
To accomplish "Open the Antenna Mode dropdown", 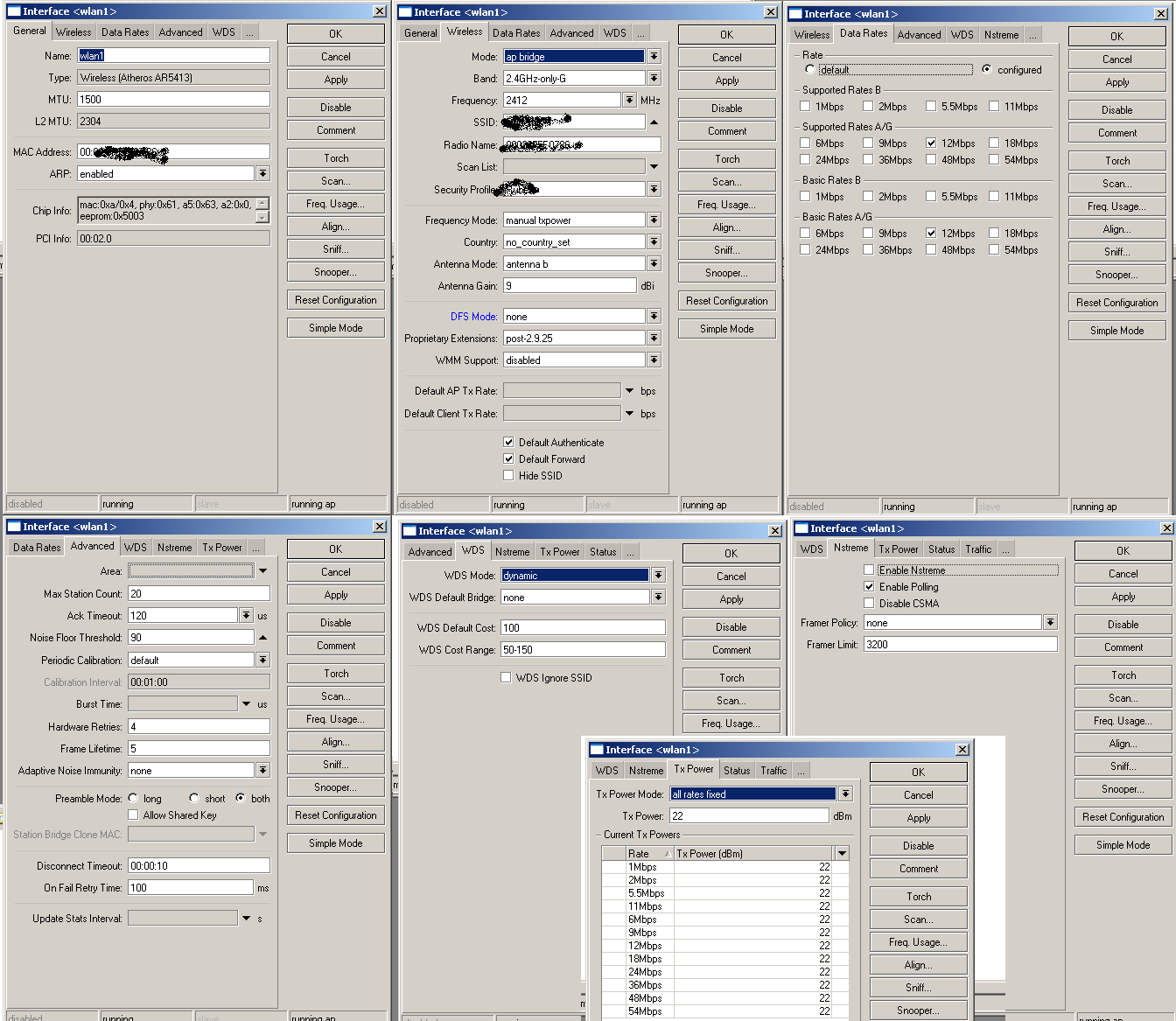I will tap(654, 263).
